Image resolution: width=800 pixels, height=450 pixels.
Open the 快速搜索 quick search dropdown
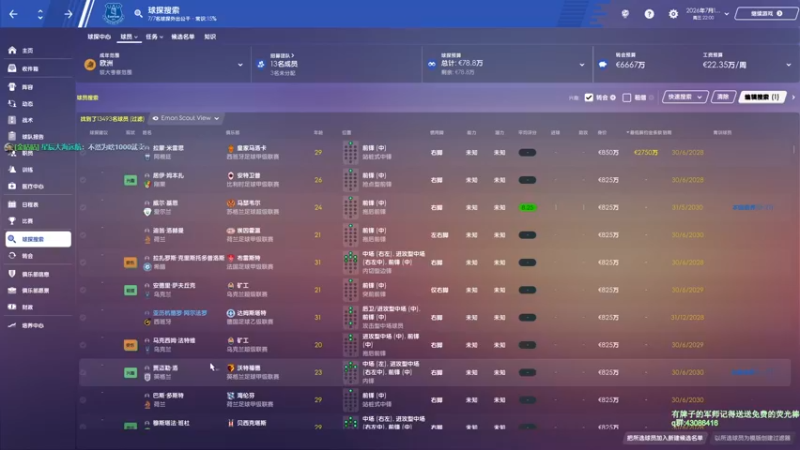pyautogui.click(x=685, y=97)
